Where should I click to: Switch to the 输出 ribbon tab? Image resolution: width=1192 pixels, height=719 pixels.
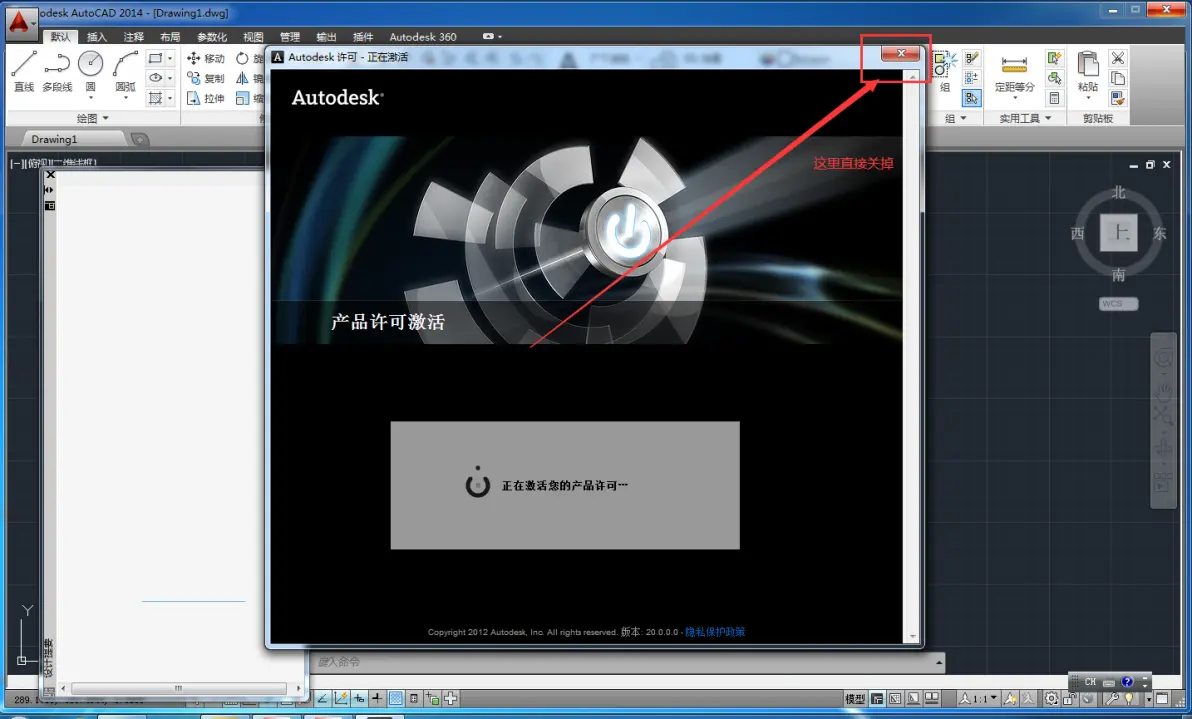pos(326,36)
